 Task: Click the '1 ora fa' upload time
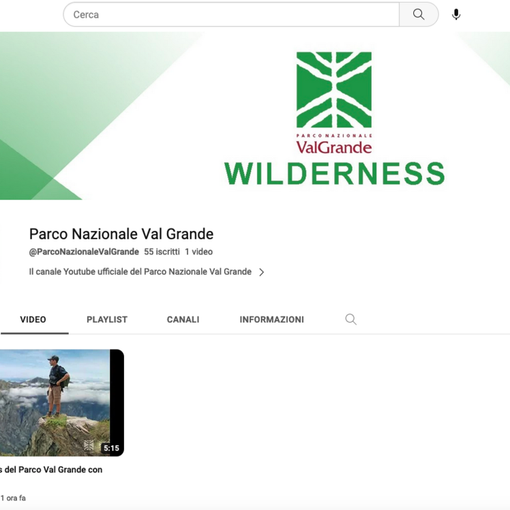[x=13, y=498]
